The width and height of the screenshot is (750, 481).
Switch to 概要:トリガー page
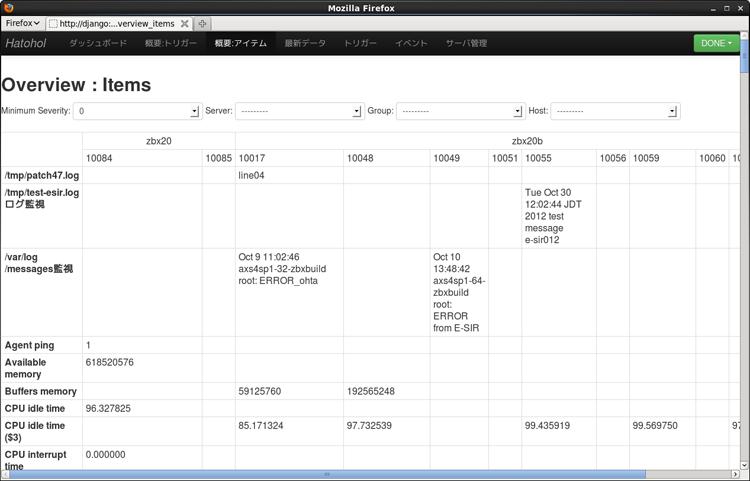click(170, 44)
